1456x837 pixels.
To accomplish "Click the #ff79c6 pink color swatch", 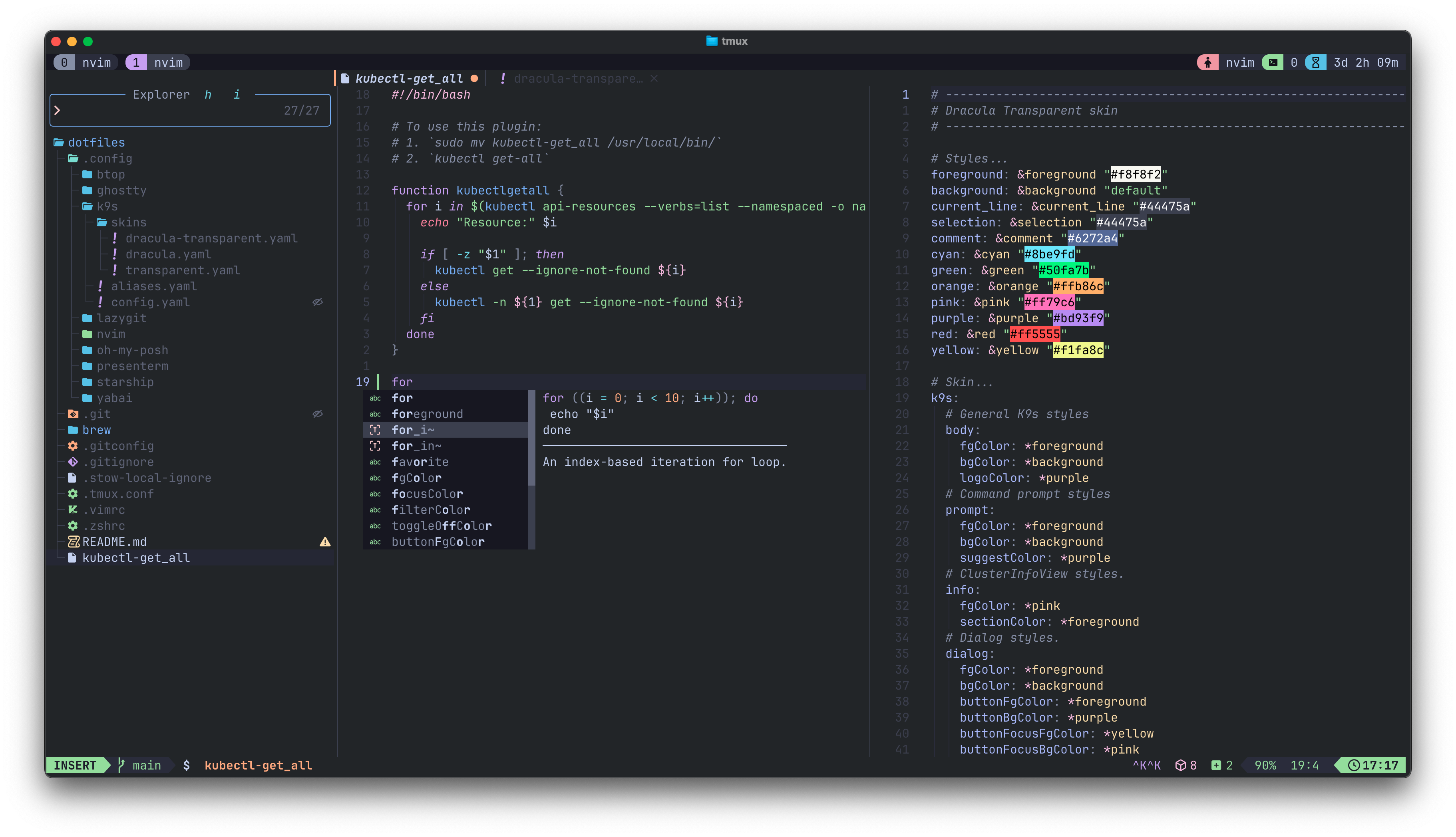I will [x=1049, y=302].
